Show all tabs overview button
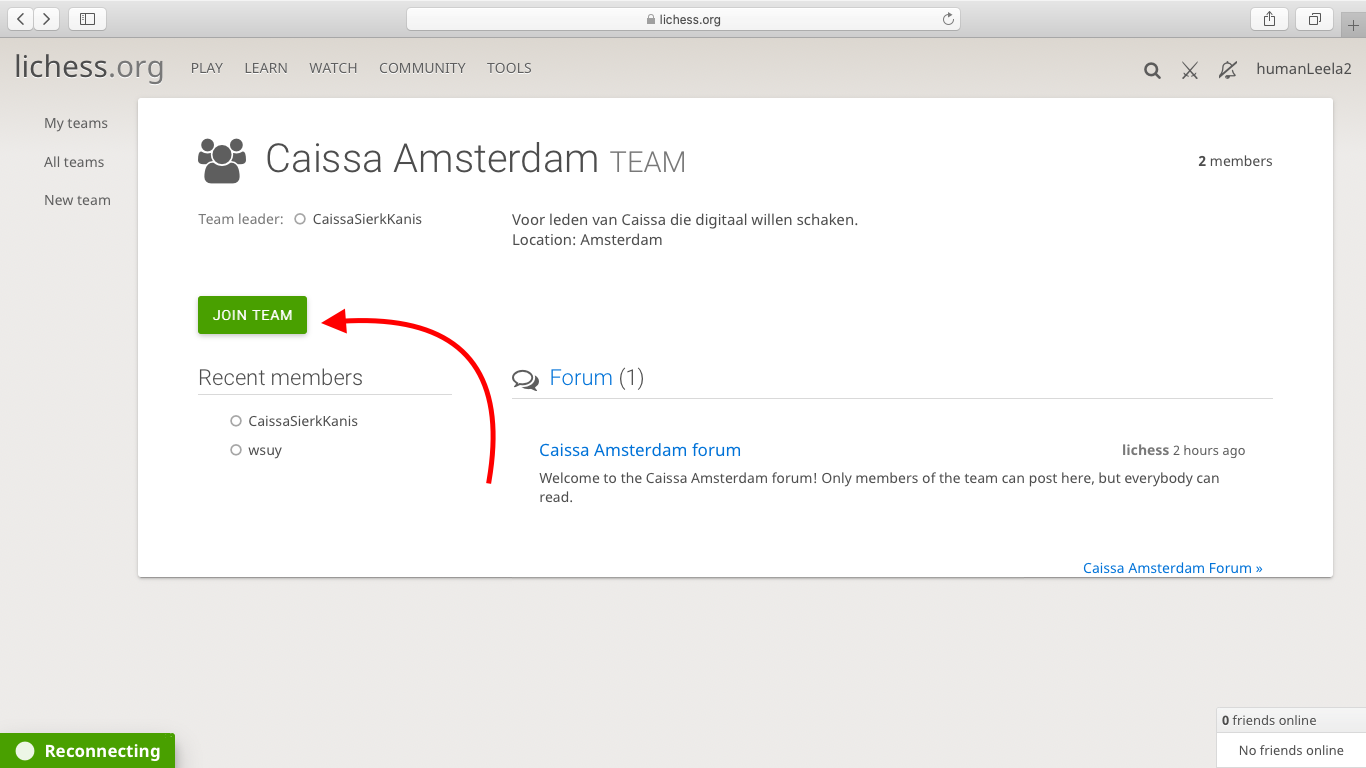This screenshot has height=768, width=1366. pos(1314,18)
